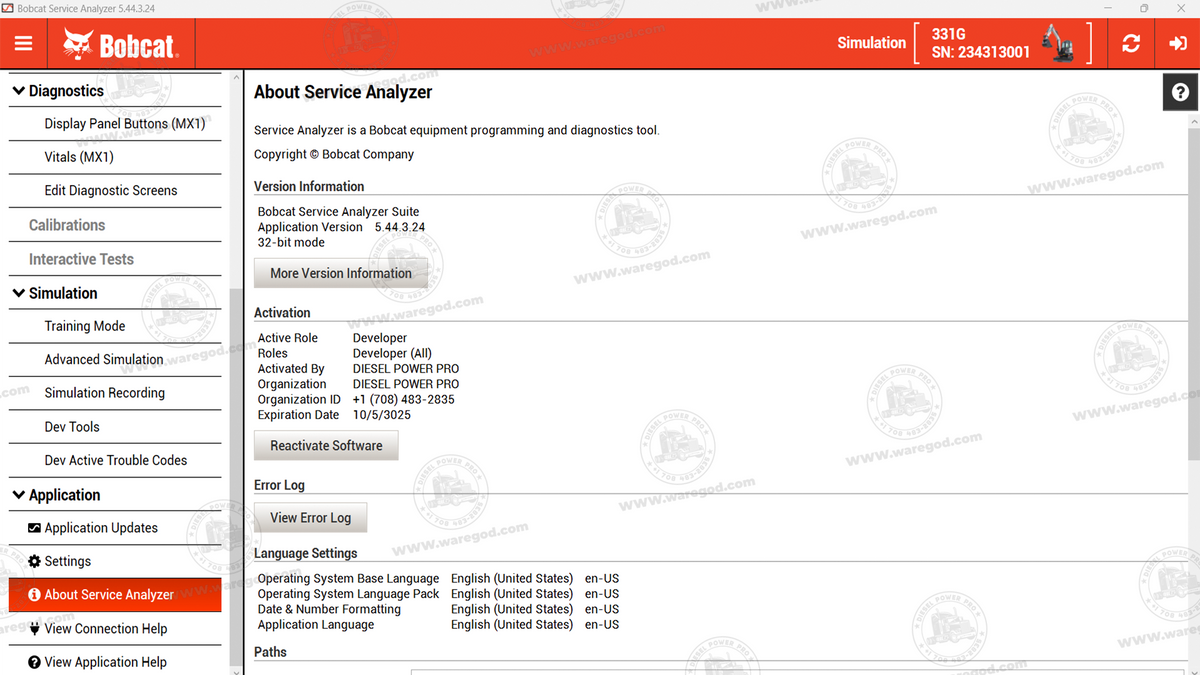Click the Settings gear icon
Screen dimensions: 1200x675
pos(35,562)
